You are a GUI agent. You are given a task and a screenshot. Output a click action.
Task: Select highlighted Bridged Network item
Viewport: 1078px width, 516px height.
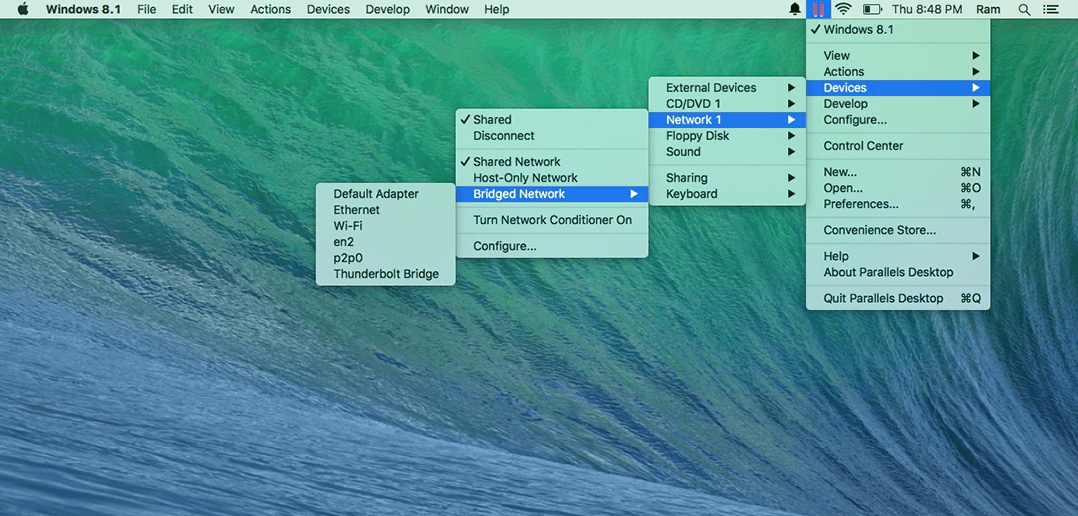552,194
